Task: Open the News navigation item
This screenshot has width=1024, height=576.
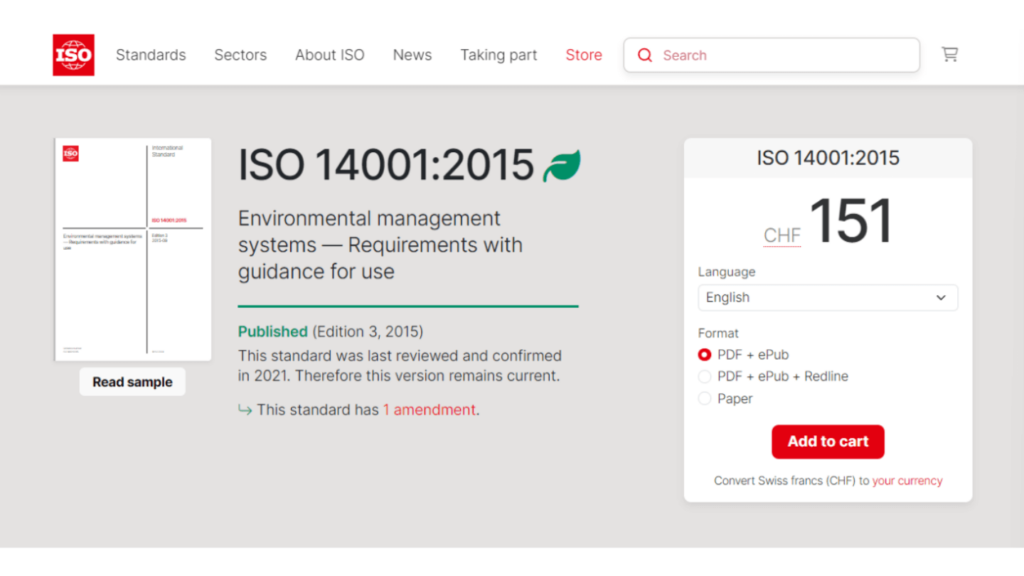Action: (412, 55)
